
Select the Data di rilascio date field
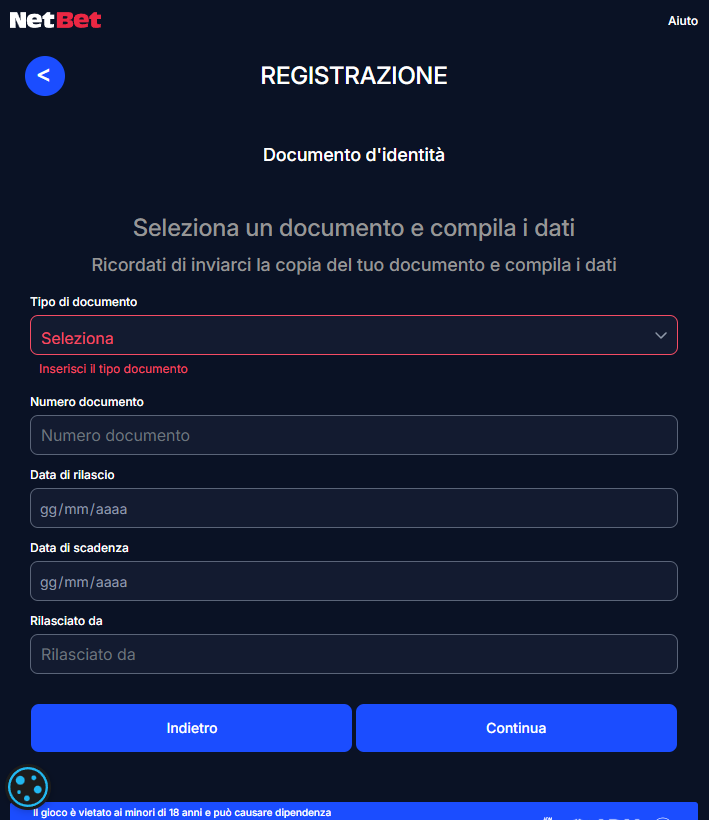pyautogui.click(x=353, y=508)
